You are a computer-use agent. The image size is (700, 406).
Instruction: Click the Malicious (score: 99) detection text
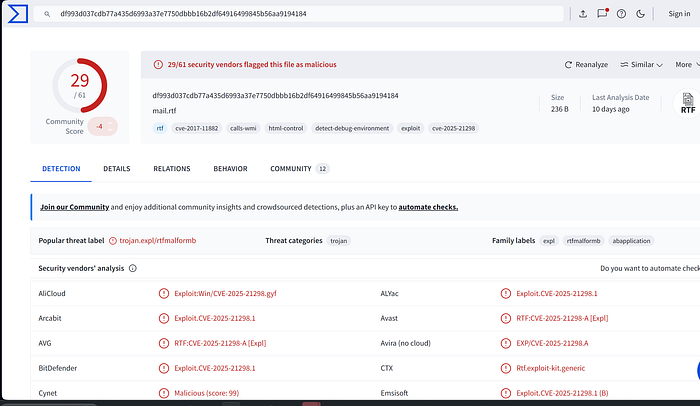click(206, 393)
